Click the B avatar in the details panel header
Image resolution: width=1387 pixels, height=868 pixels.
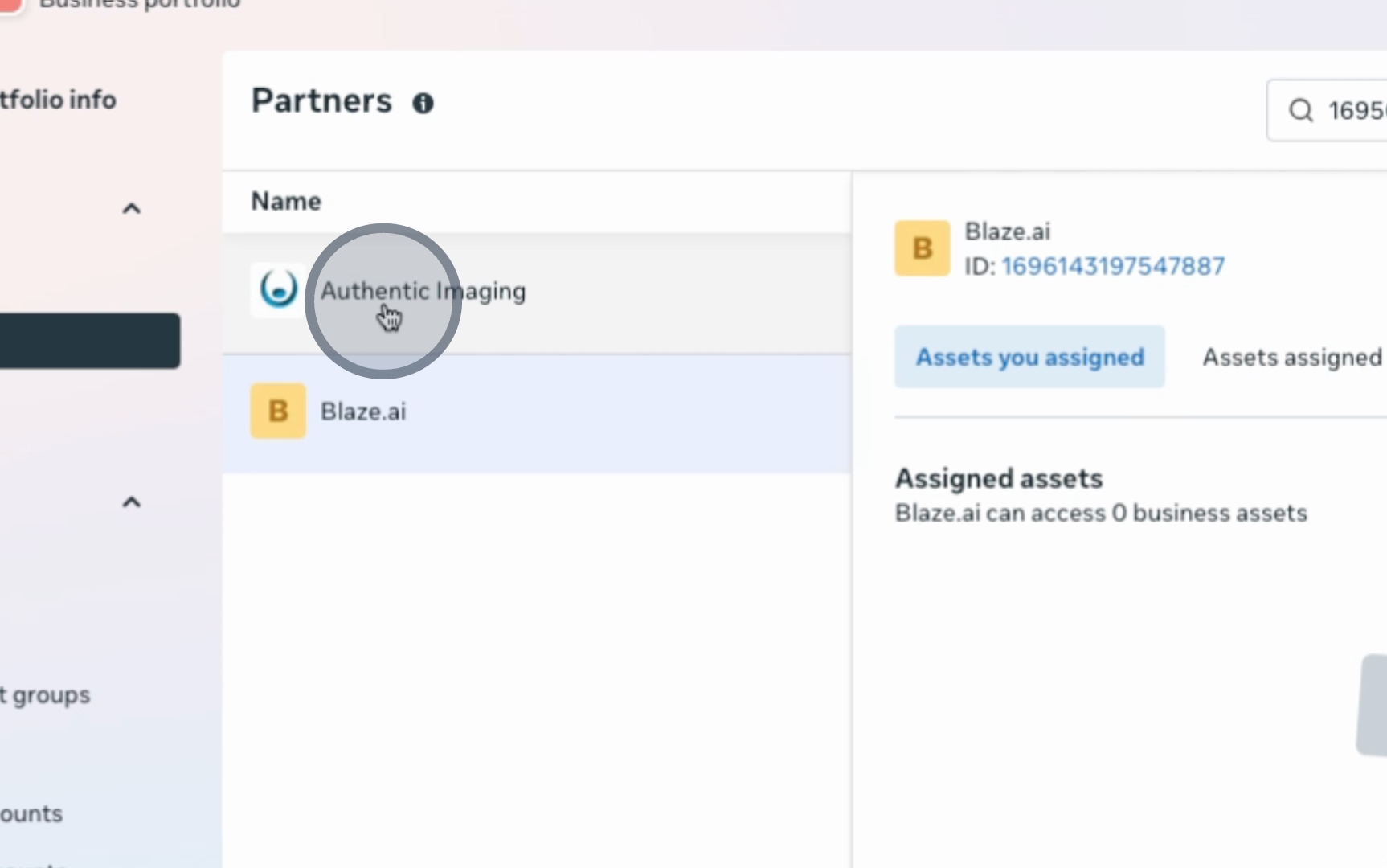pyautogui.click(x=922, y=248)
